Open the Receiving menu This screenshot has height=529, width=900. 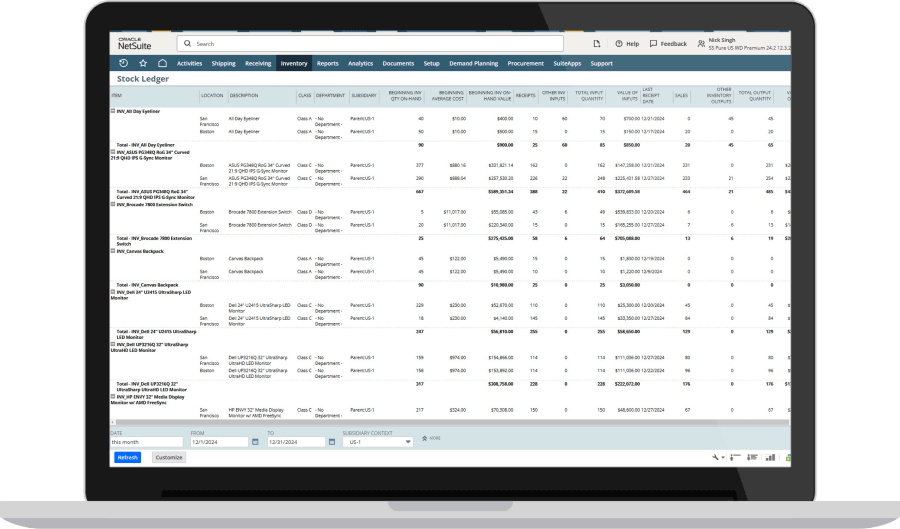258,64
